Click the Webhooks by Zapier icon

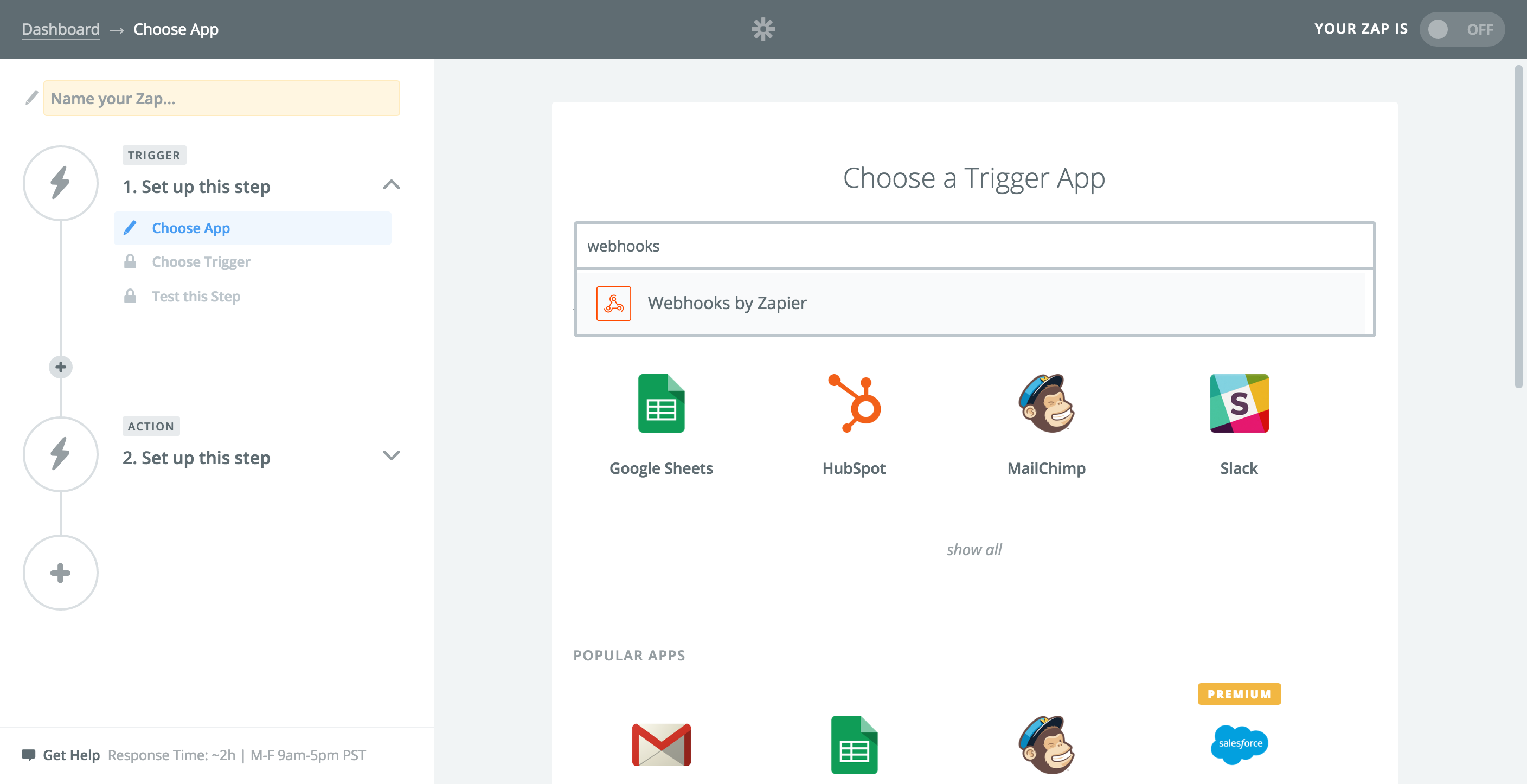pos(613,304)
